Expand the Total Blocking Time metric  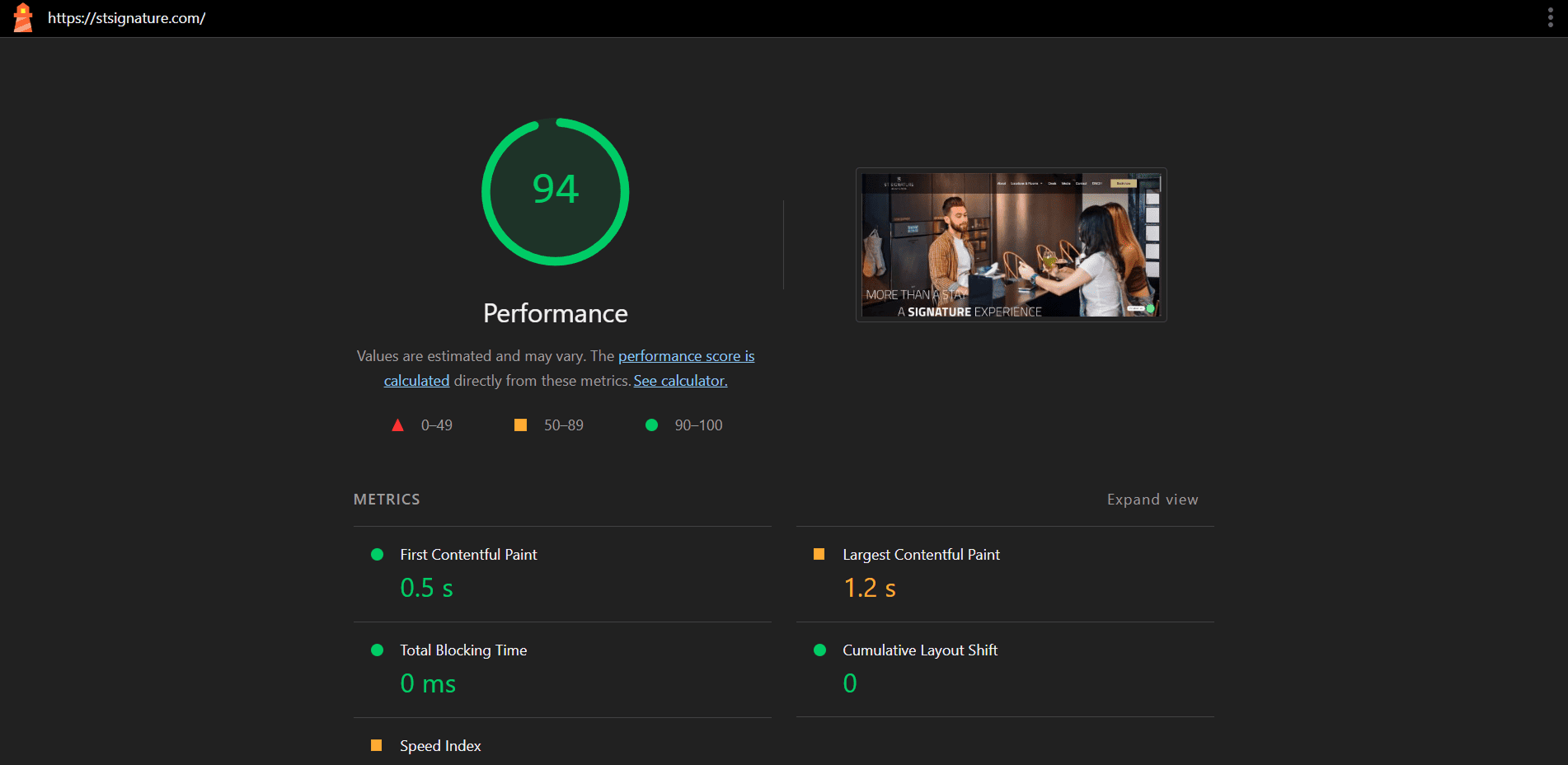[x=463, y=650]
